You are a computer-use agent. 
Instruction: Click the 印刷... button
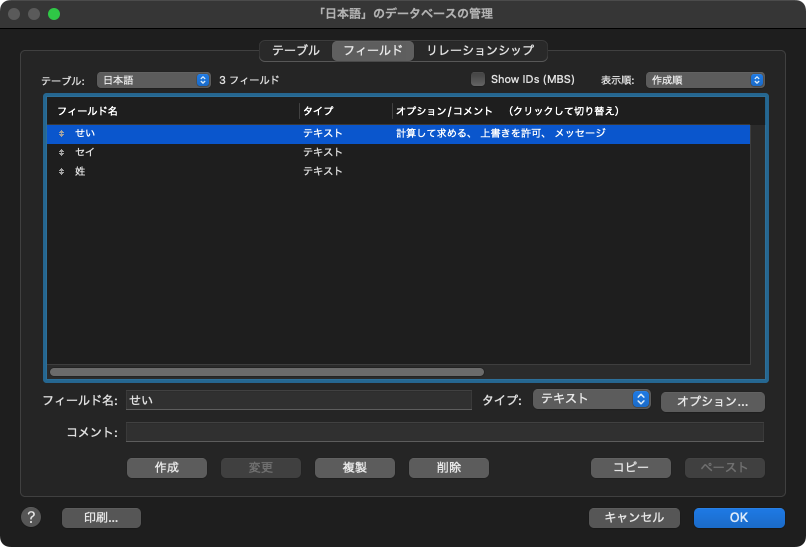101,518
